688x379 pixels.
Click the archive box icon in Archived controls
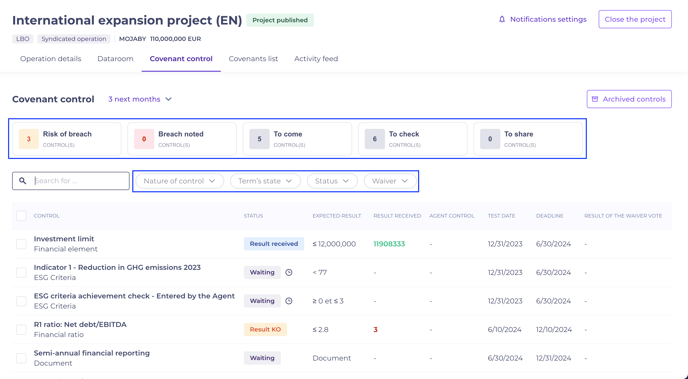point(595,99)
